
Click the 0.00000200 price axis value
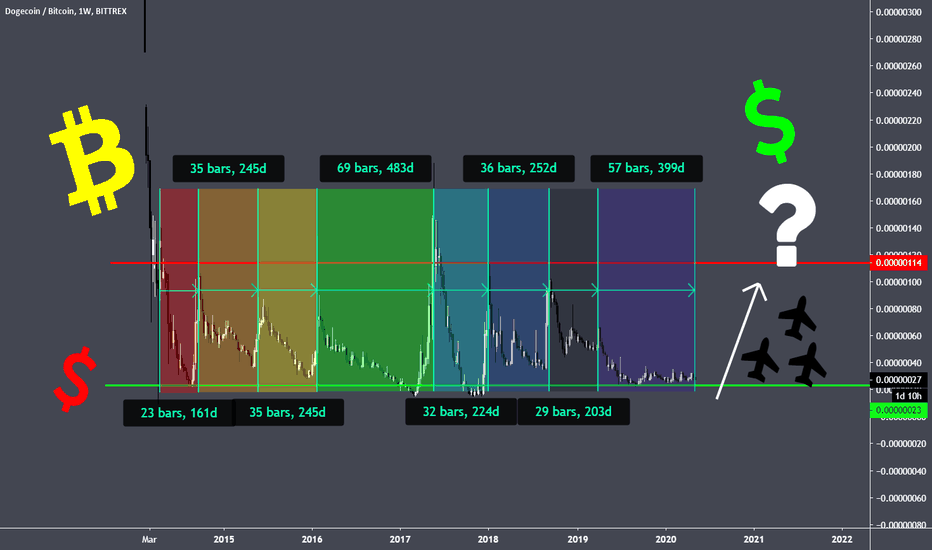[x=898, y=147]
